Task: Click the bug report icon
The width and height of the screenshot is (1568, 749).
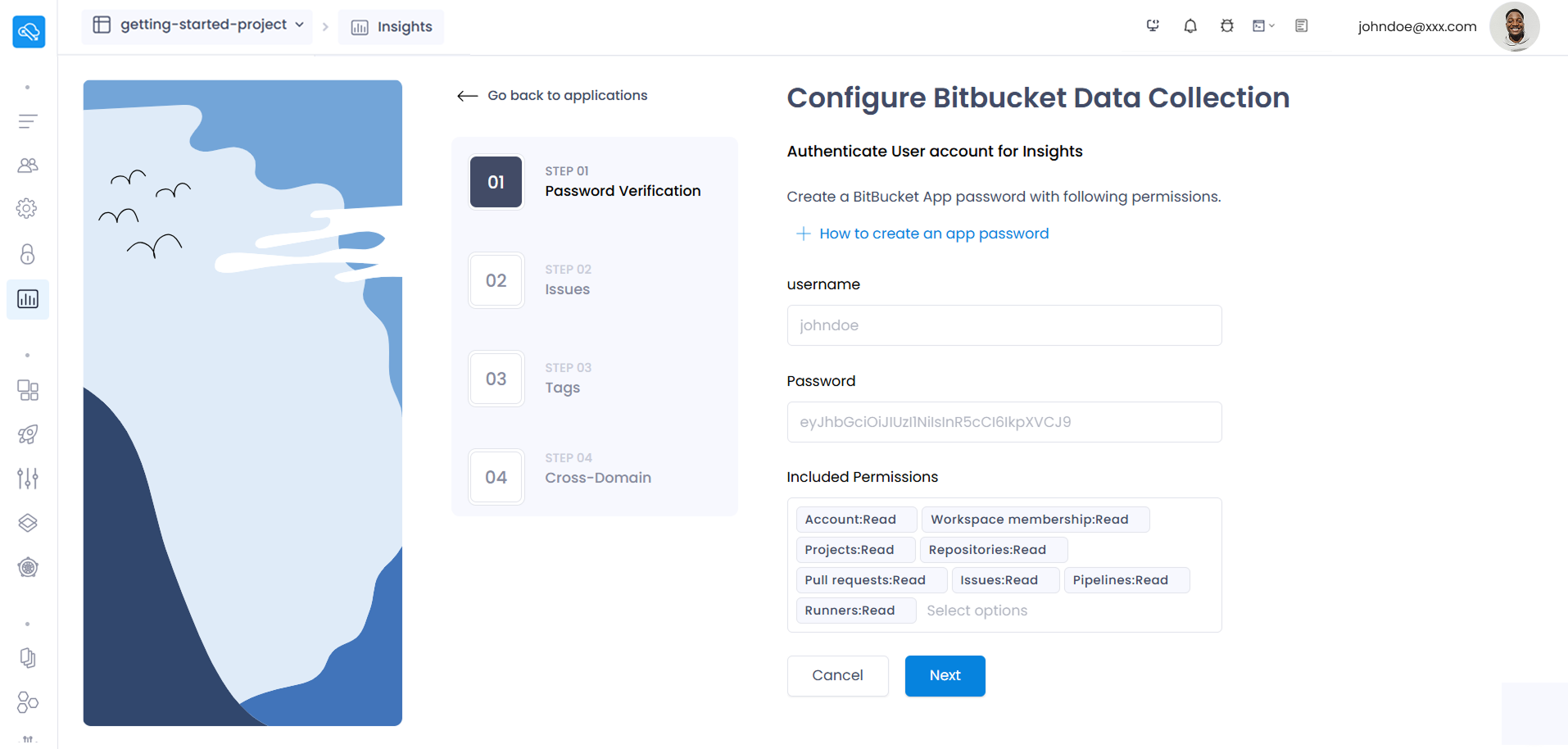Action: [1227, 26]
